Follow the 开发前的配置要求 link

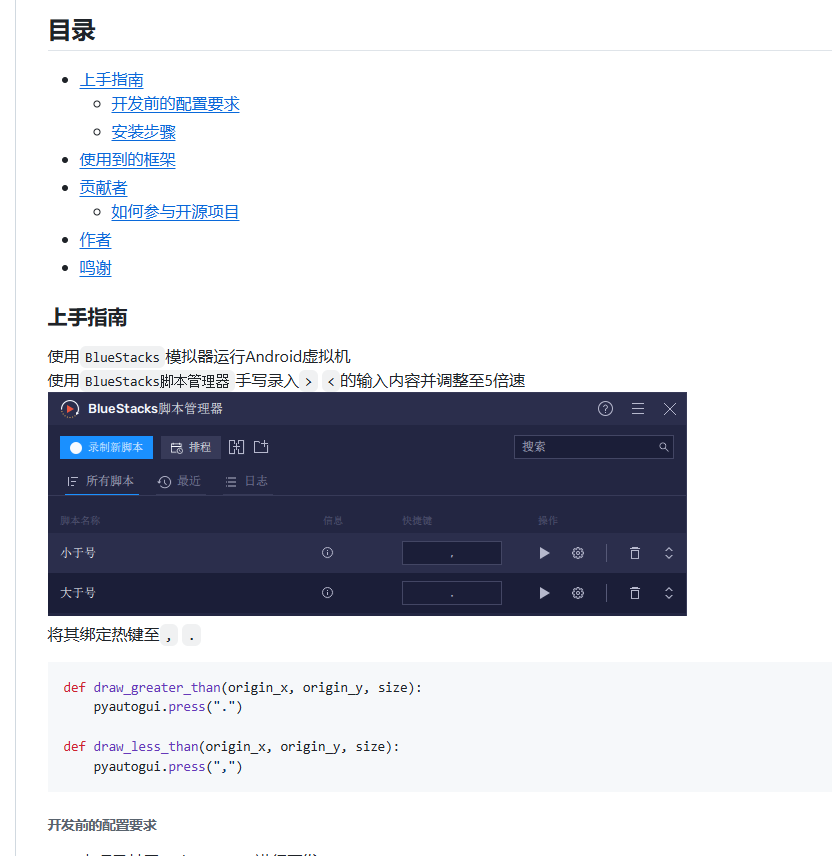coord(175,104)
